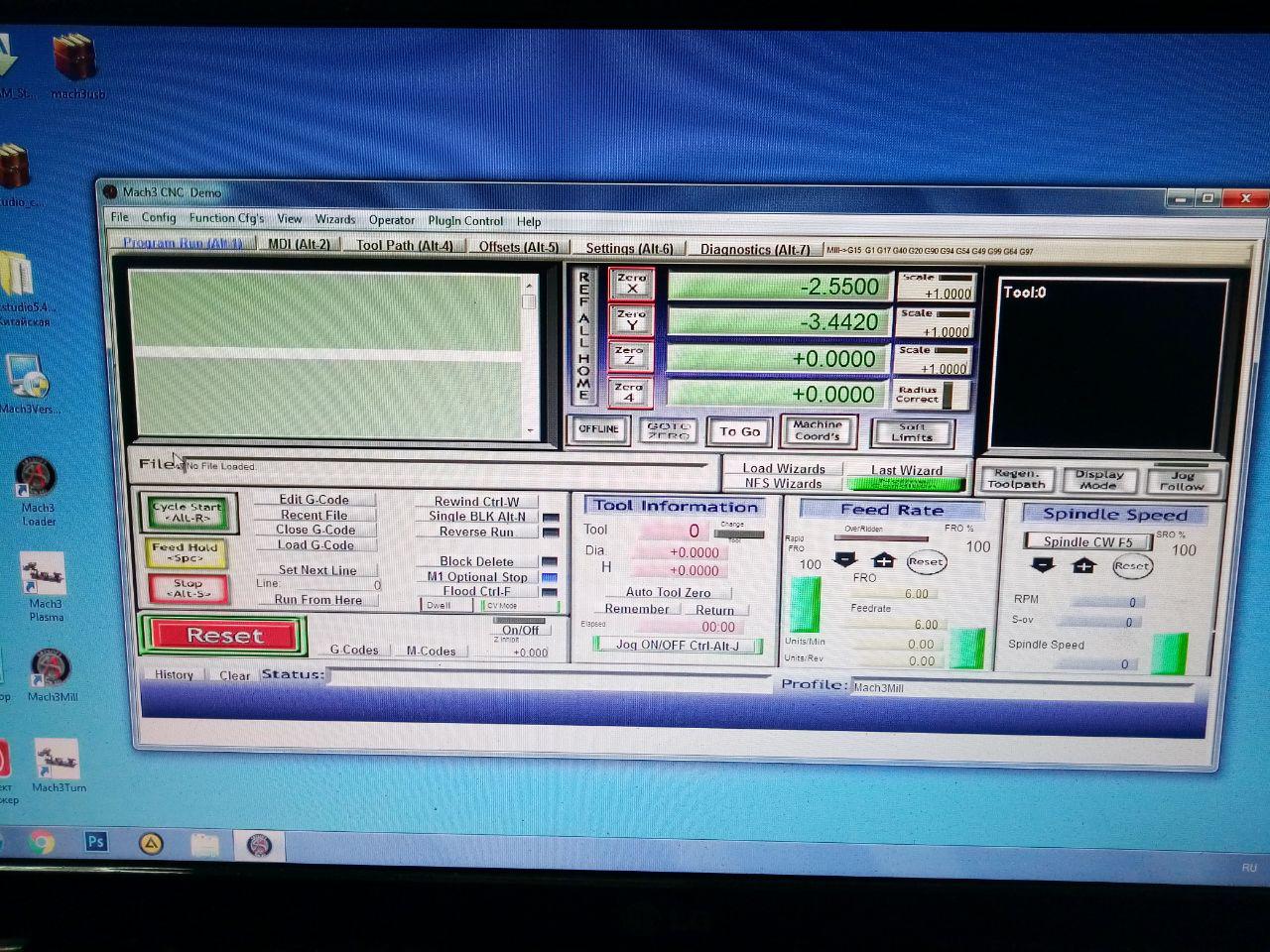Select the Mach3 icon in the taskbar
This screenshot has width=1270, height=952.
click(259, 845)
